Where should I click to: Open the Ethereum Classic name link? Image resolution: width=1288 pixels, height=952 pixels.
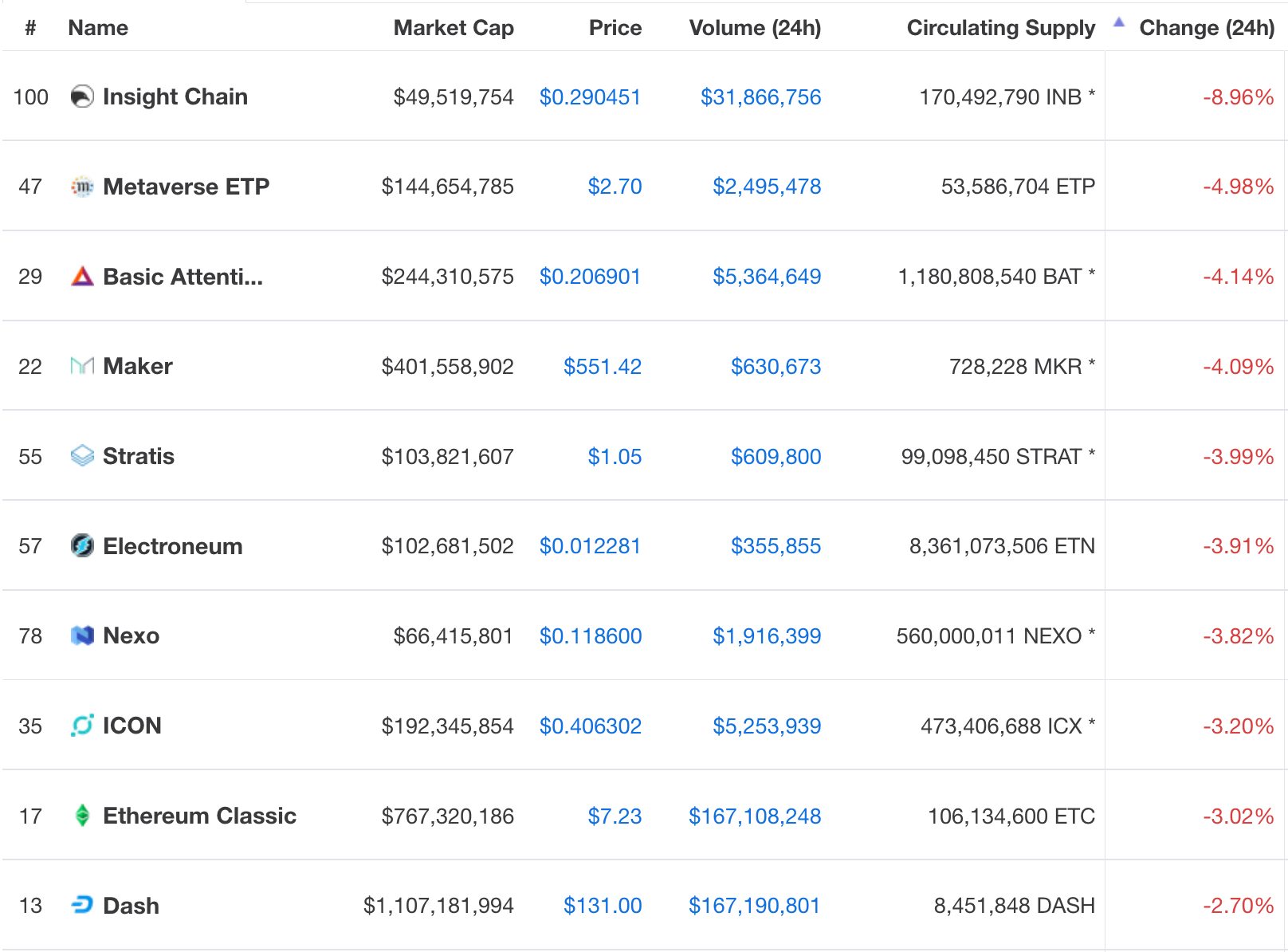pyautogui.click(x=199, y=816)
